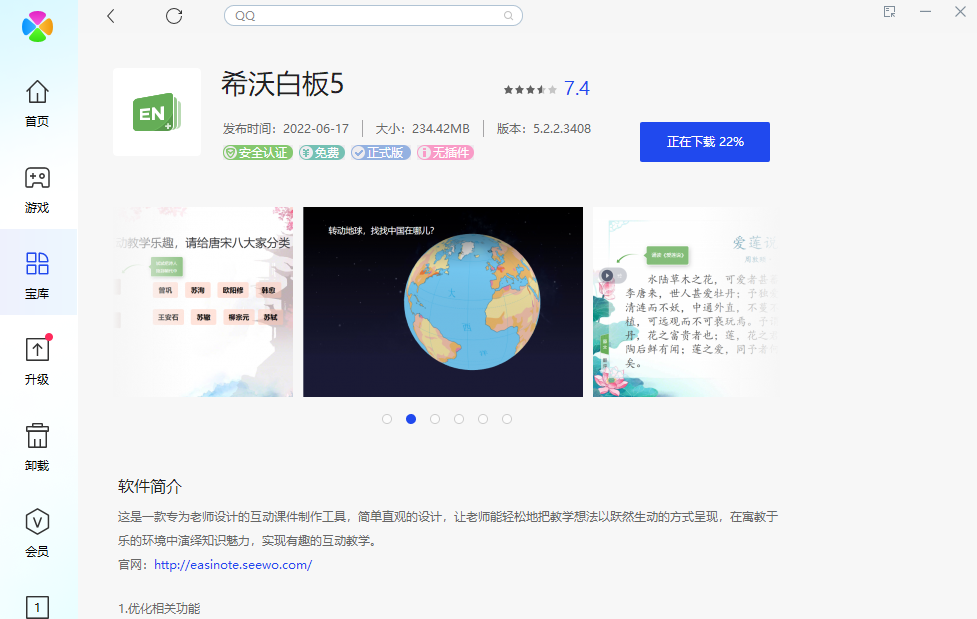Click the 安全认证 badge
The image size is (977, 619).
(x=258, y=153)
